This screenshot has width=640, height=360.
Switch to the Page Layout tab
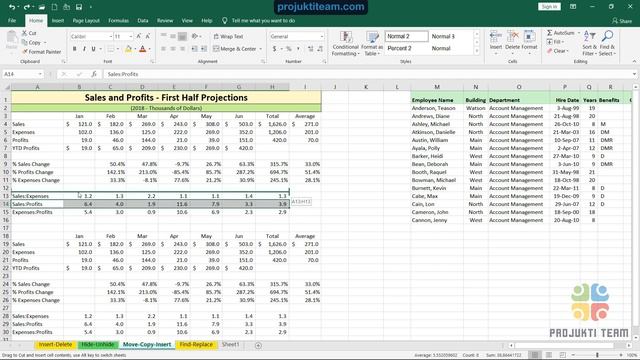(x=86, y=20)
